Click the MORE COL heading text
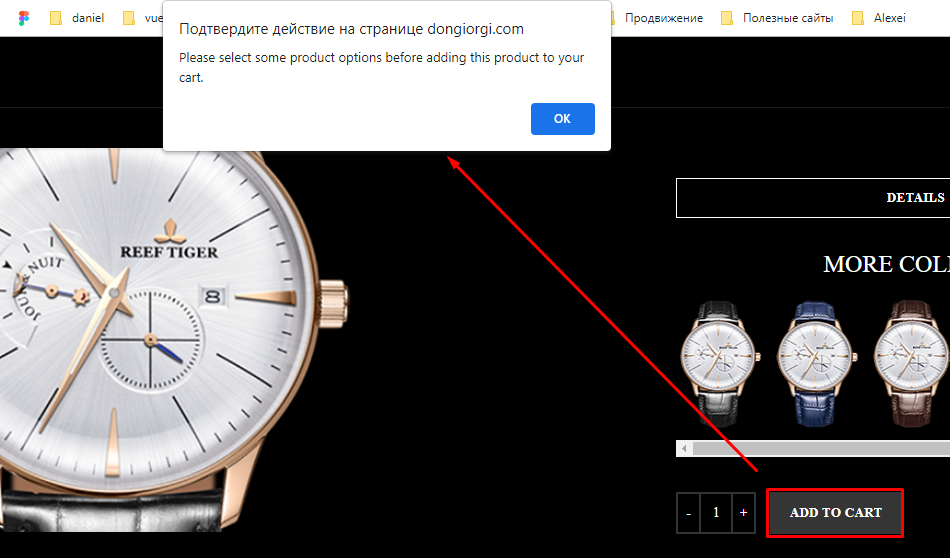The image size is (950, 558). pos(886,264)
